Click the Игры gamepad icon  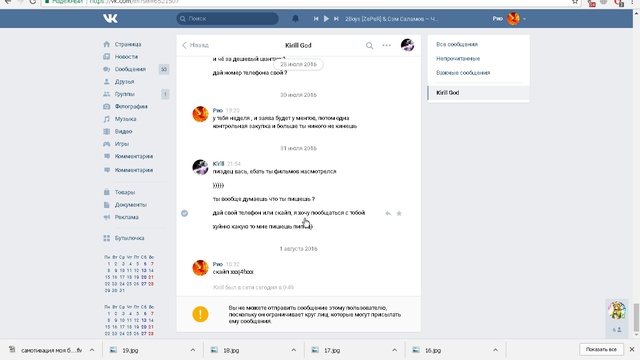(x=107, y=144)
